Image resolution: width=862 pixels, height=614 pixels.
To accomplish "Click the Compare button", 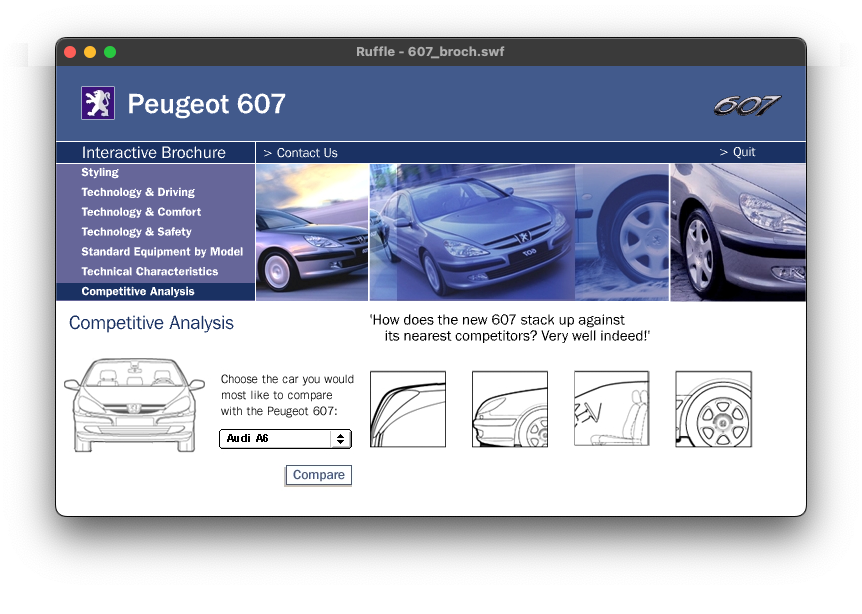I will click(x=318, y=475).
